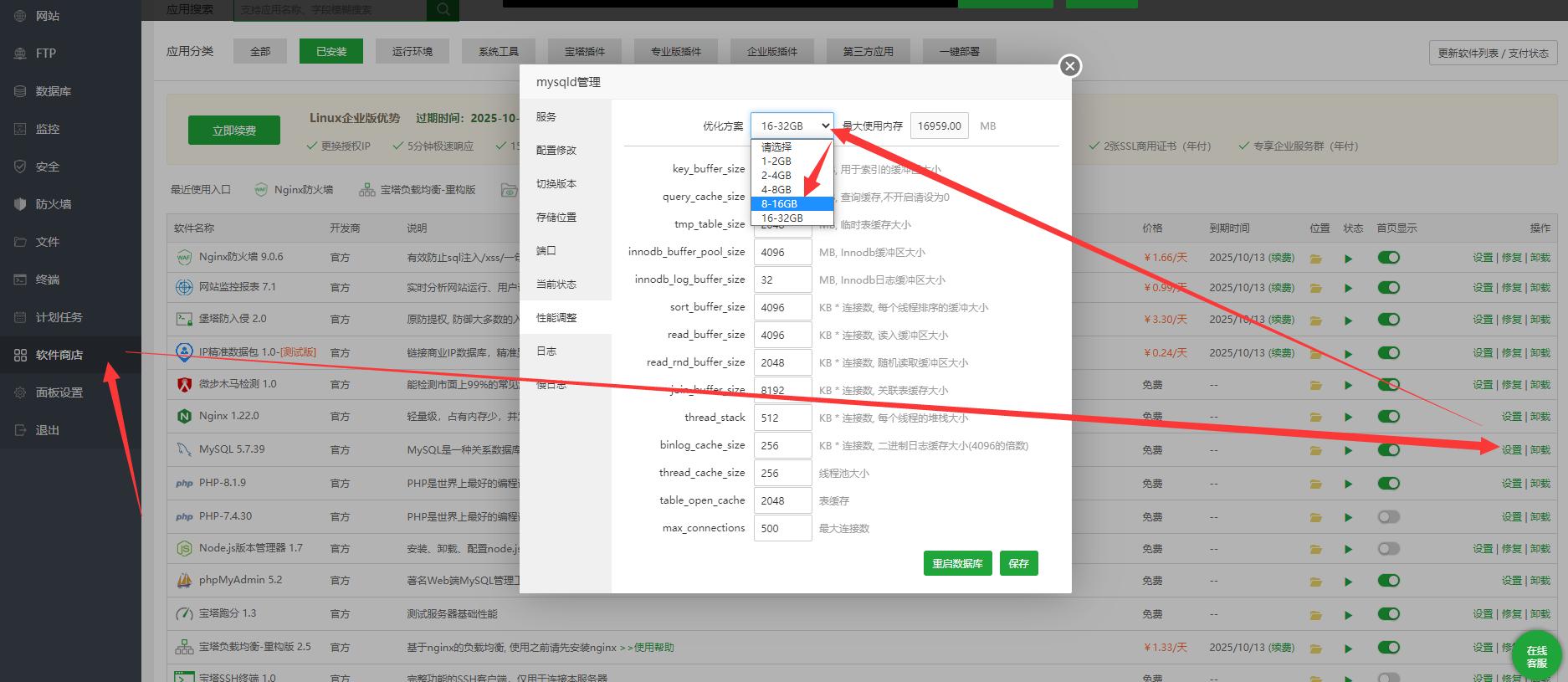Open the 优化方案 dropdown
Screen dimensions: 1568x682
point(792,126)
